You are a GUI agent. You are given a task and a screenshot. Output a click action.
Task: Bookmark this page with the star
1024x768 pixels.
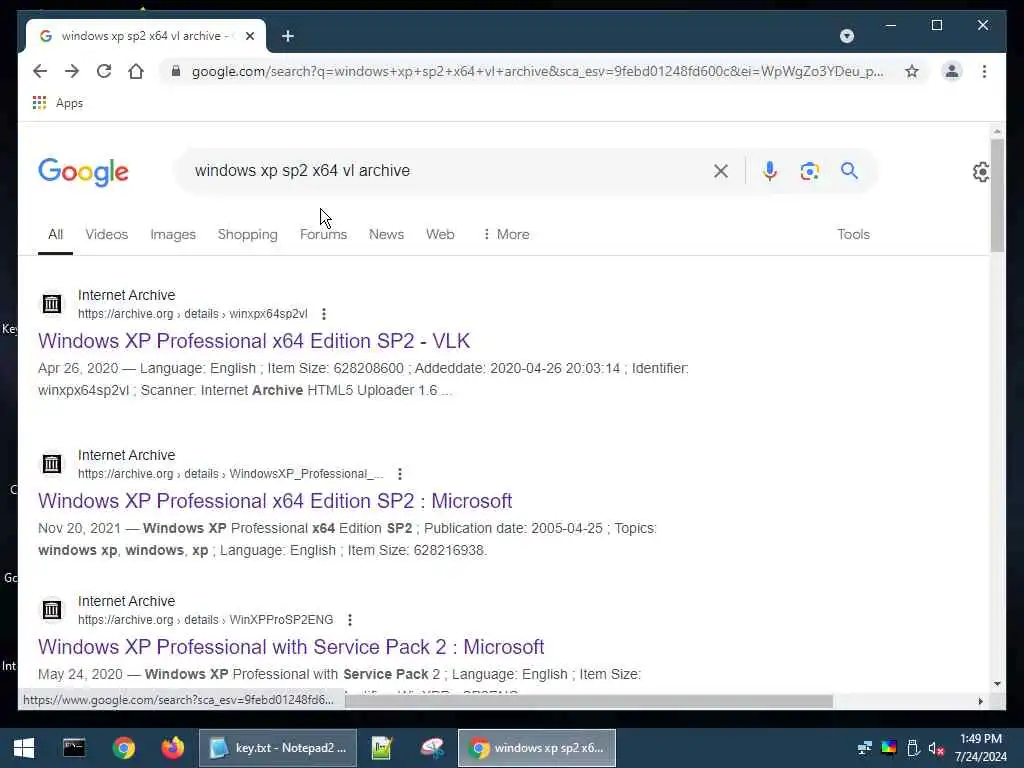912,71
